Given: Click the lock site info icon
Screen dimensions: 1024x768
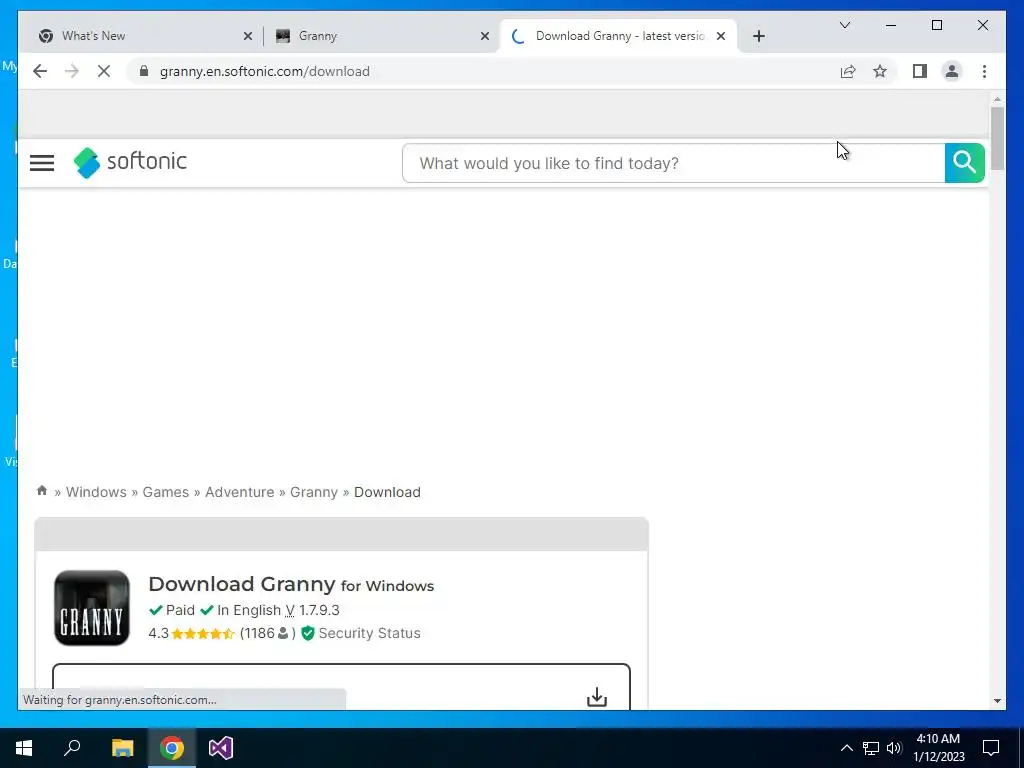Looking at the screenshot, I should [144, 71].
